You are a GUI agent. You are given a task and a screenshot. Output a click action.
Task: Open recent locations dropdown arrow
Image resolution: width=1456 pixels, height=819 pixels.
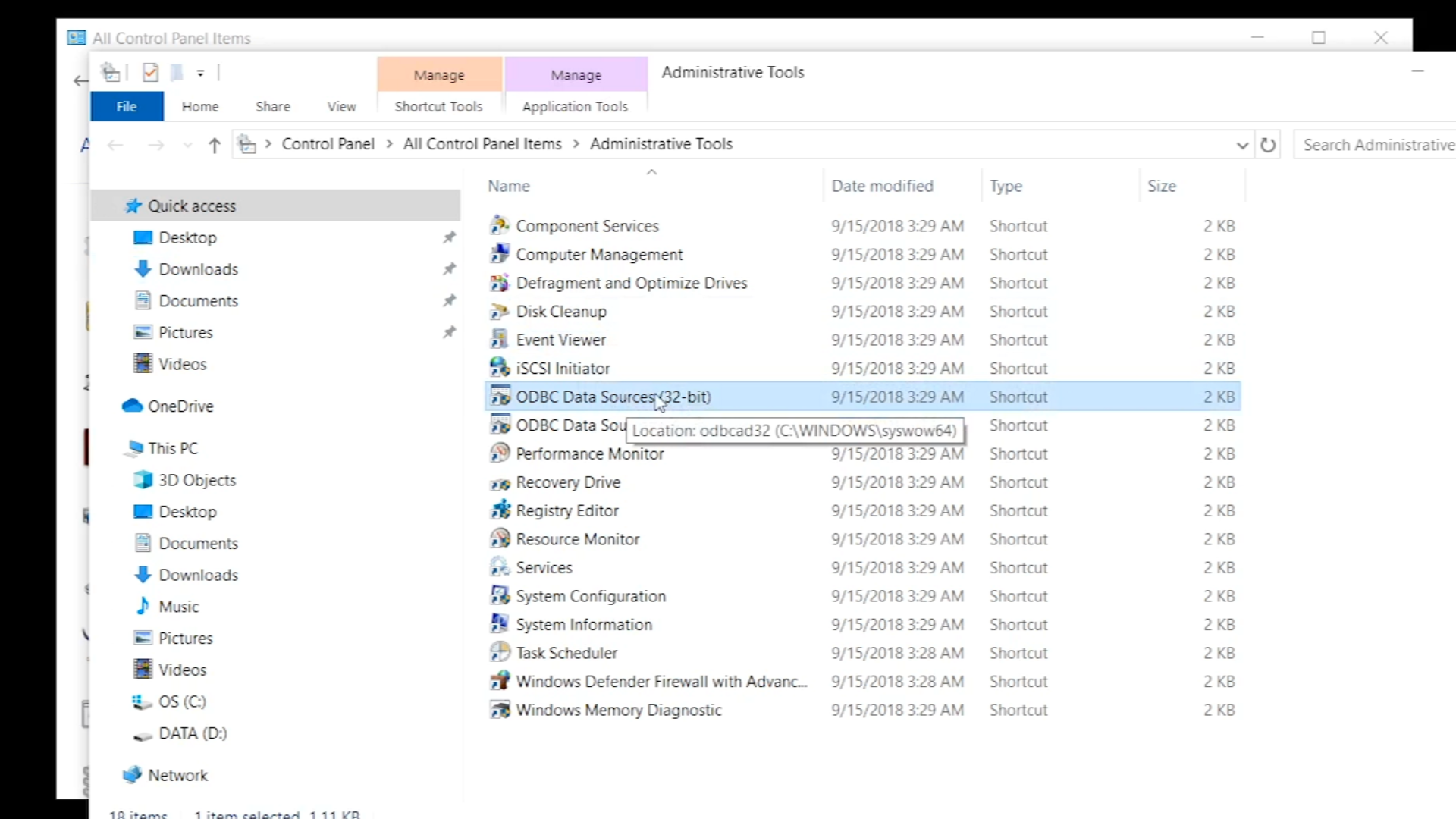click(187, 145)
